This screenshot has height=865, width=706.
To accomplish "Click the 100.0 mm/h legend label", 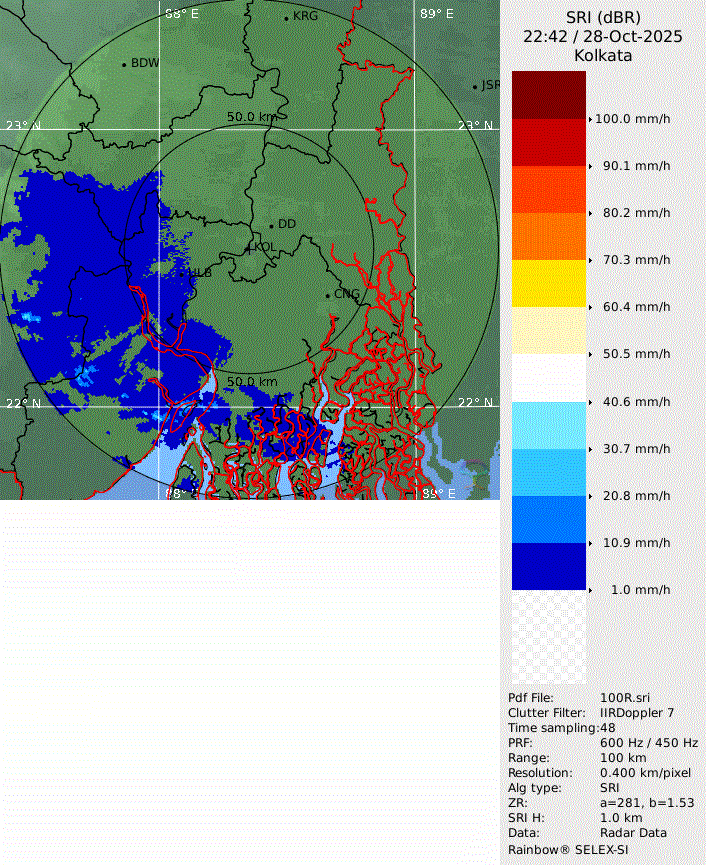I will (632, 119).
